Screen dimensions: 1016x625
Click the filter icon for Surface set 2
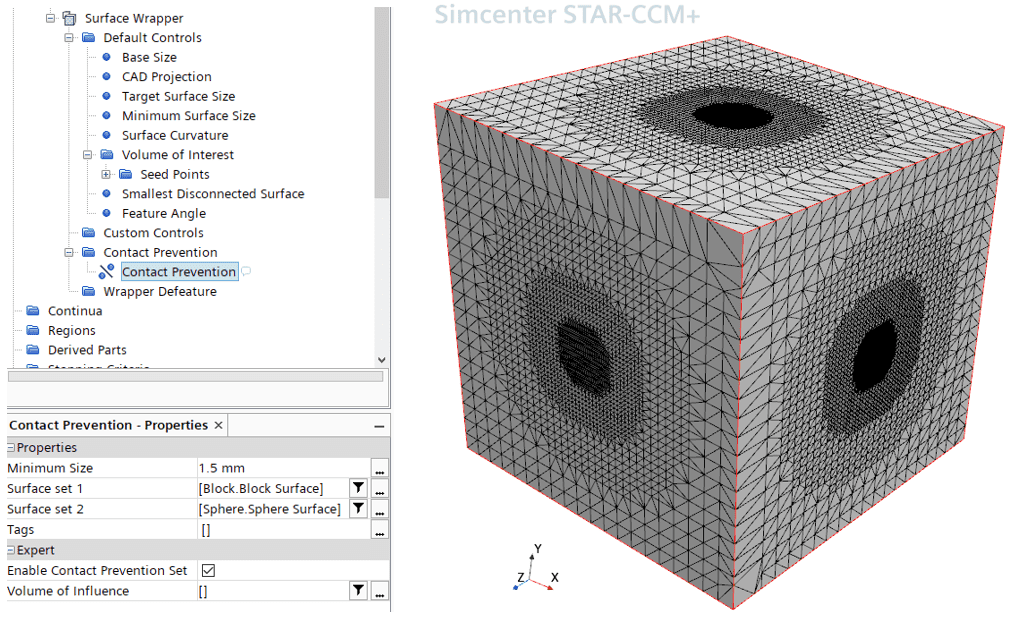click(x=358, y=509)
